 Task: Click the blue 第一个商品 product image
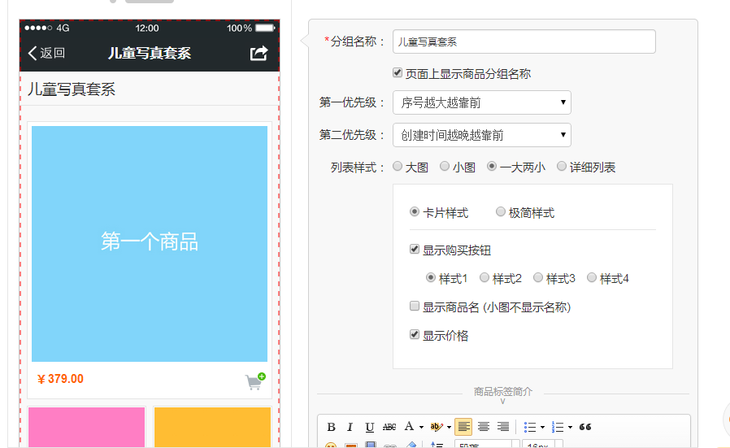click(149, 243)
